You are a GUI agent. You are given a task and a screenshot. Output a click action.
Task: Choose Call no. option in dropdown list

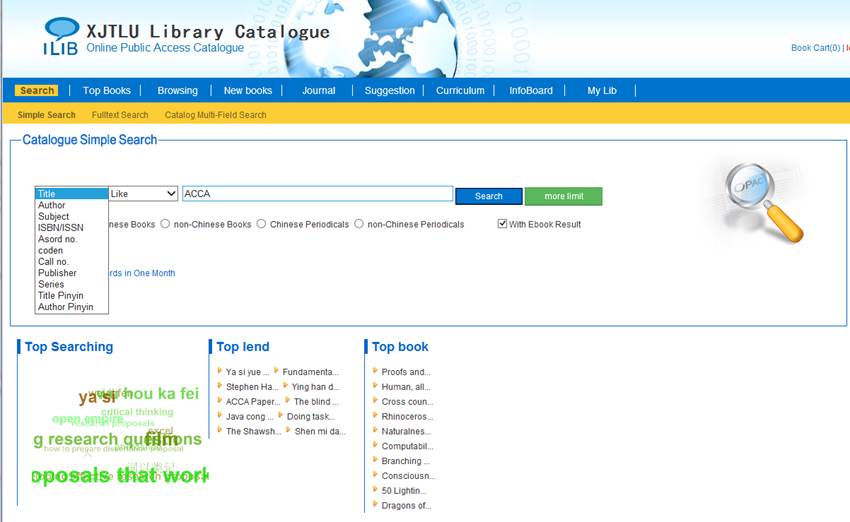[x=72, y=261]
